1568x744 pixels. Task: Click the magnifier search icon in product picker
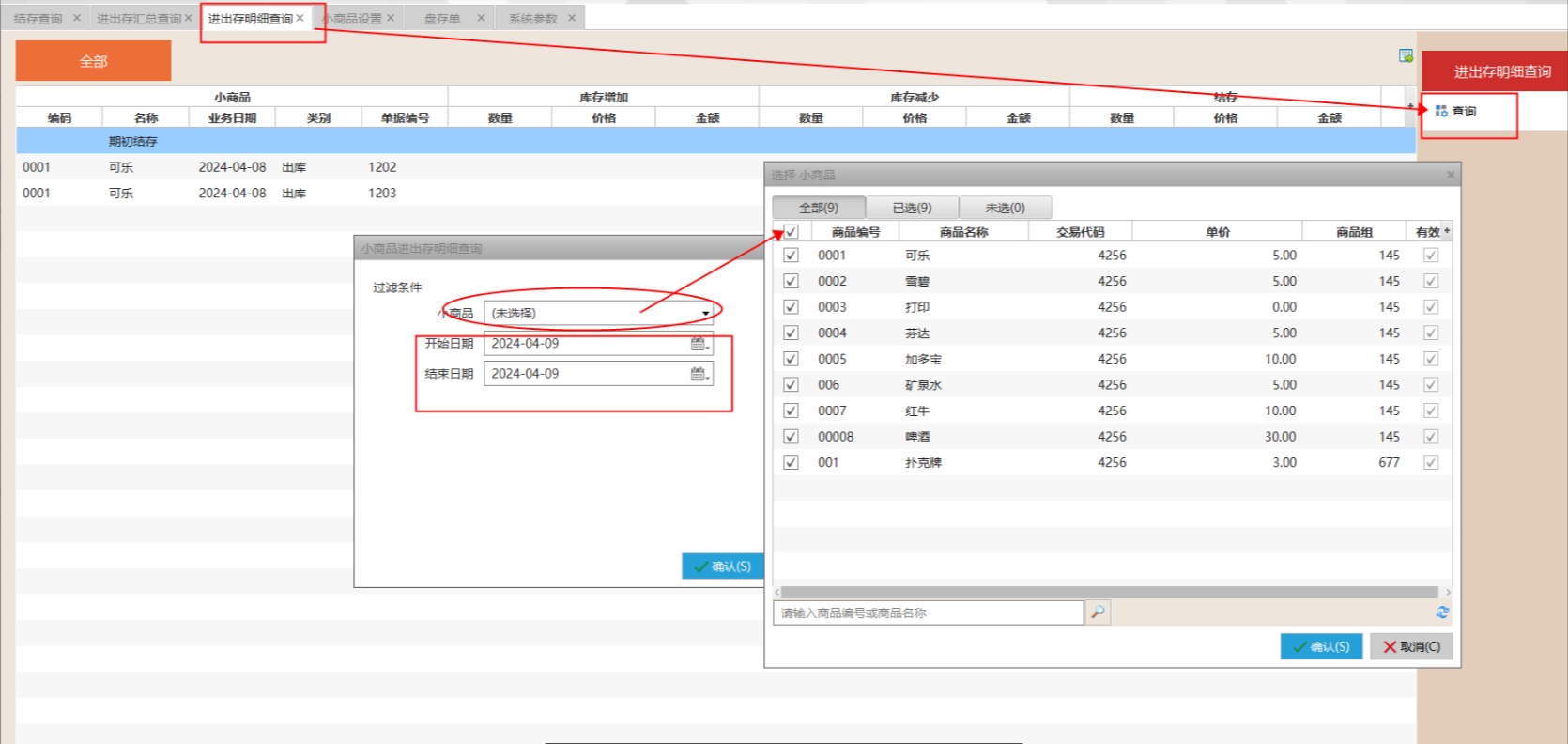[x=1097, y=612]
